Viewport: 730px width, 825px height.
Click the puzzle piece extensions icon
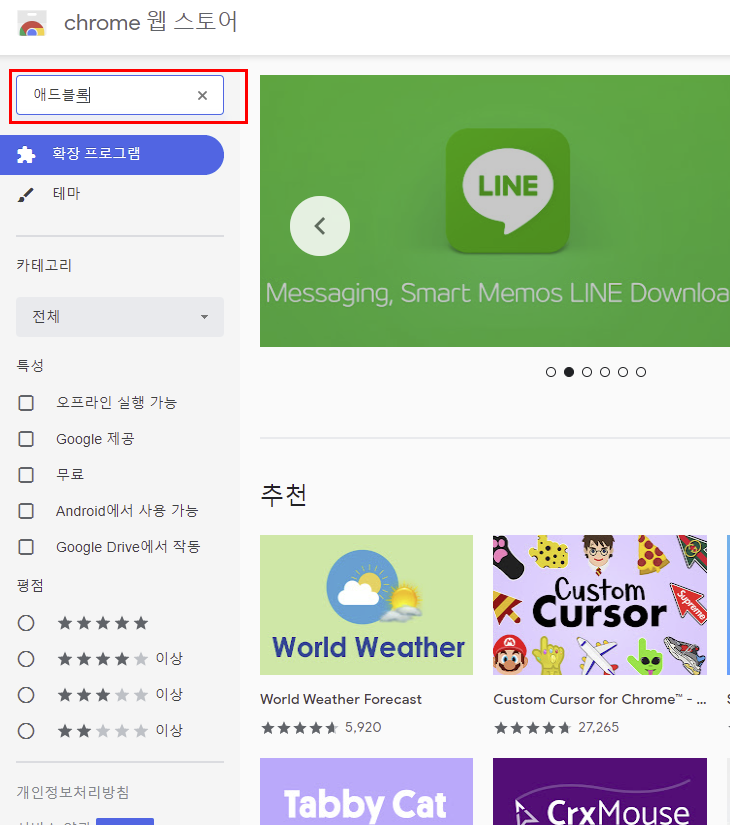click(x=26, y=155)
